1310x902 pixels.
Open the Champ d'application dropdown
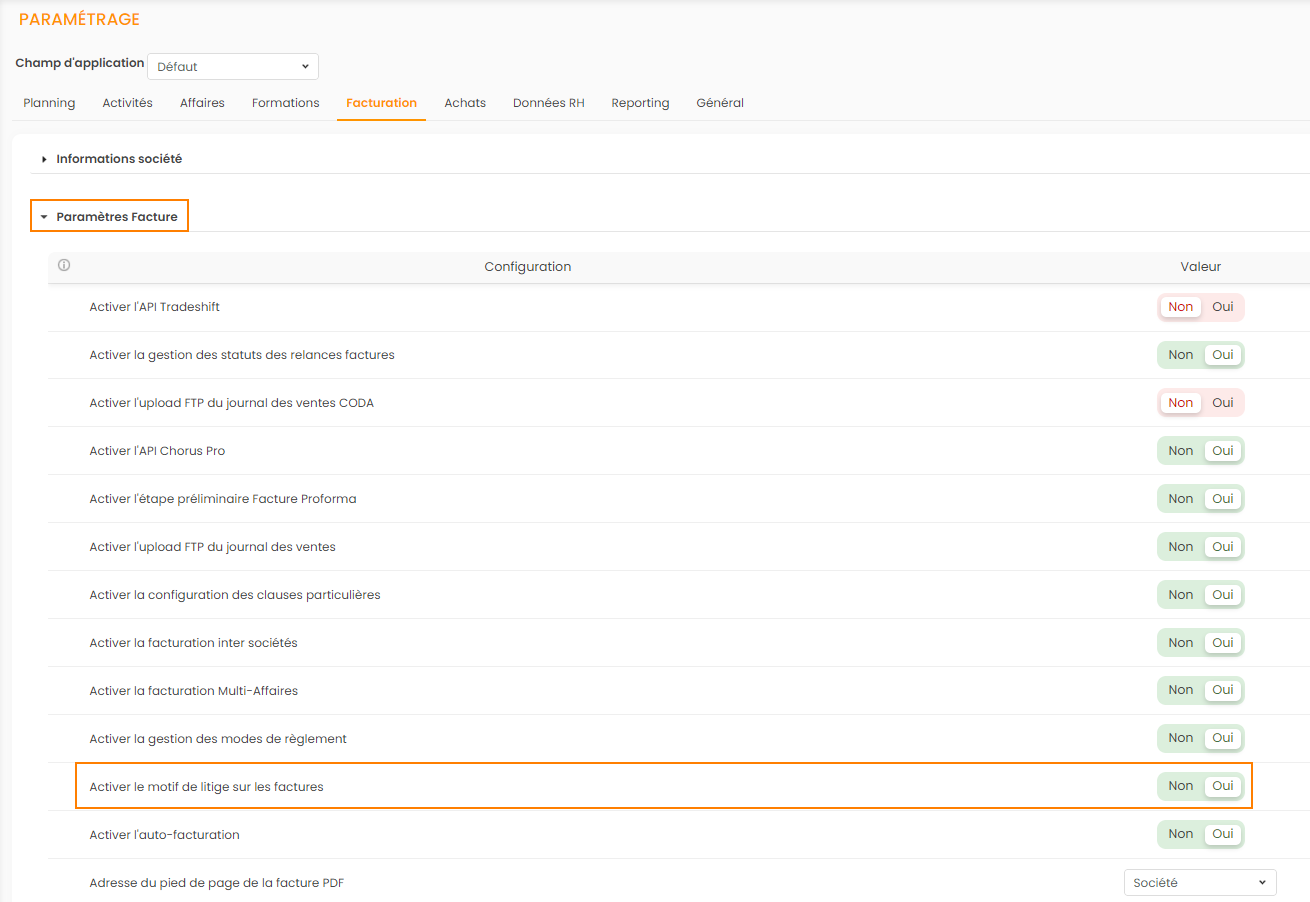click(x=233, y=67)
